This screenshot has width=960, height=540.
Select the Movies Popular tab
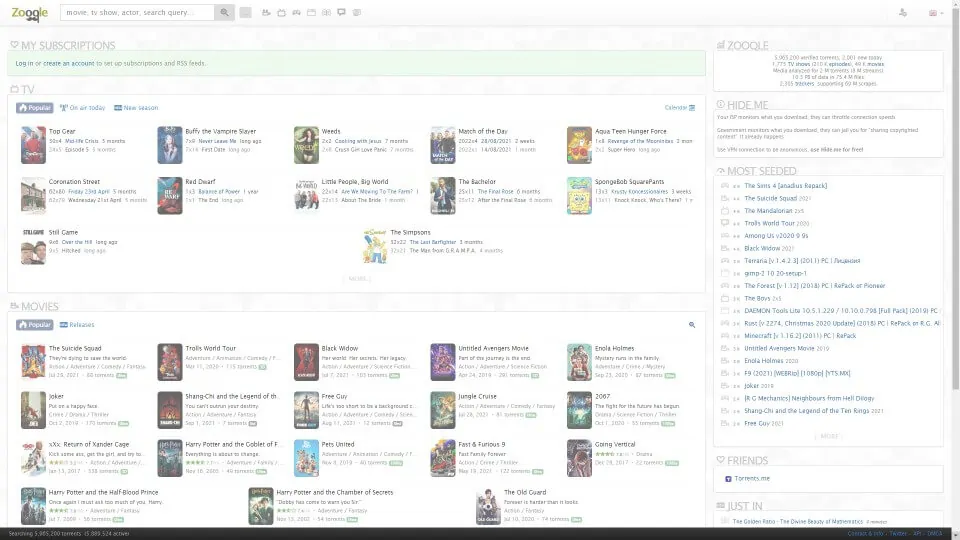pos(34,324)
